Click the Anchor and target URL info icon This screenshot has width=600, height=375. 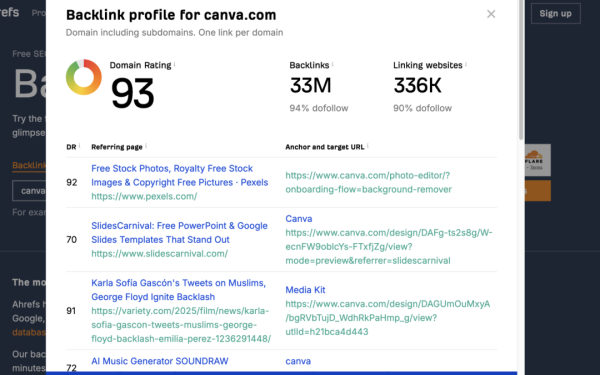click(x=368, y=145)
